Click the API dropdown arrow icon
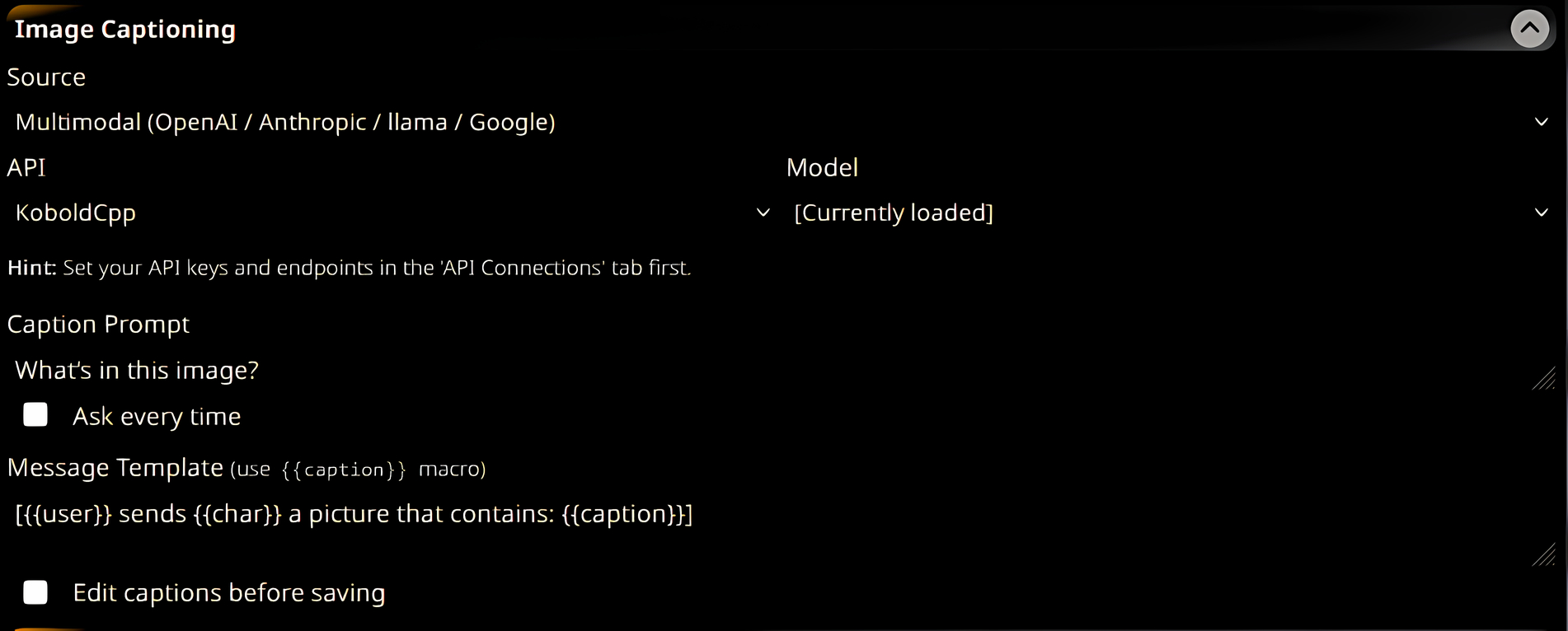 point(763,213)
